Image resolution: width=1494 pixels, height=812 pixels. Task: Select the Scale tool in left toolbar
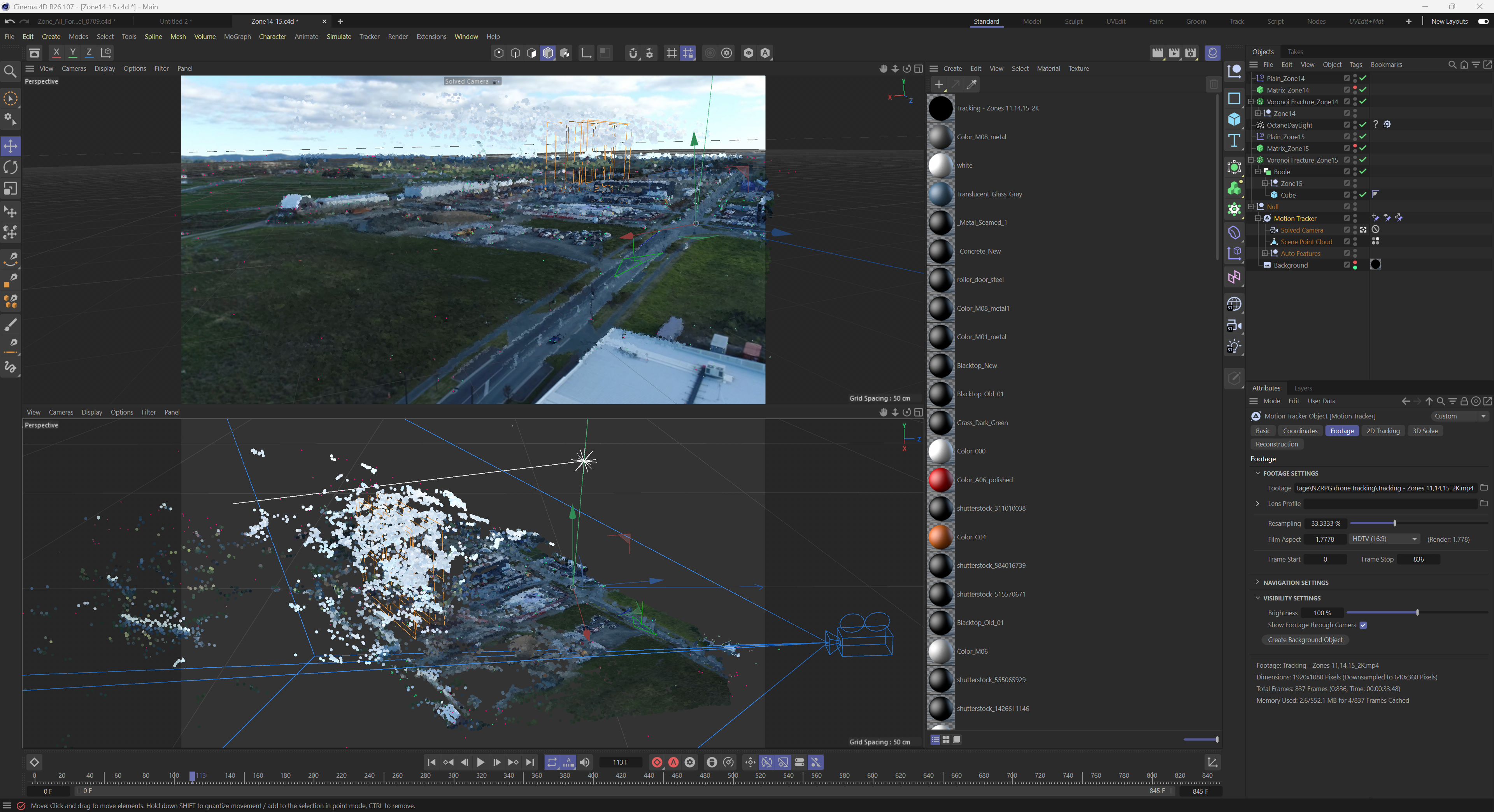point(11,189)
